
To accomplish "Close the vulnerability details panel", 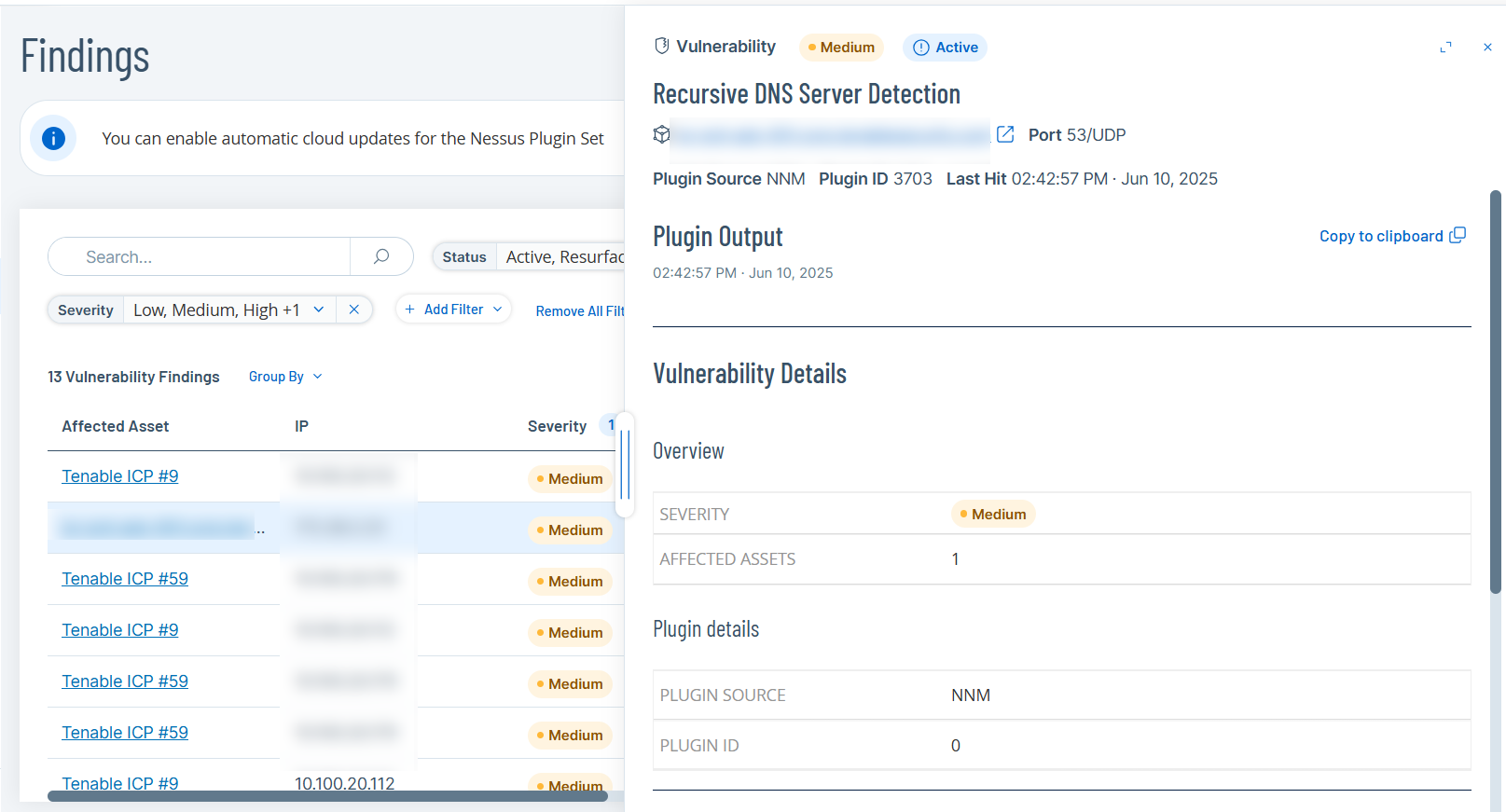I will (1487, 48).
